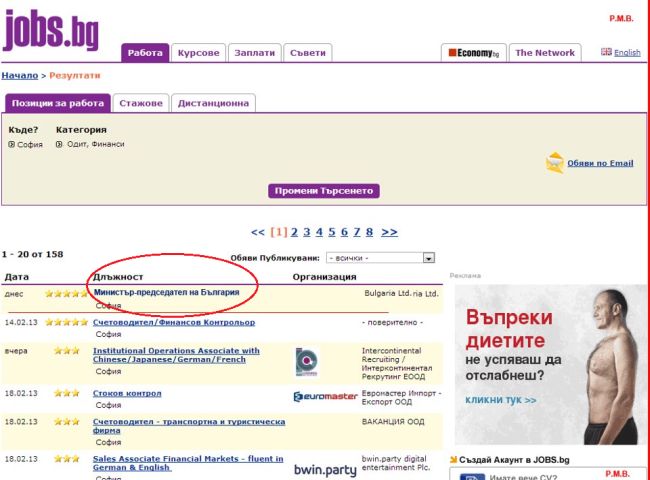The image size is (650, 480).
Task: Go to results page 4
Action: (x=319, y=232)
